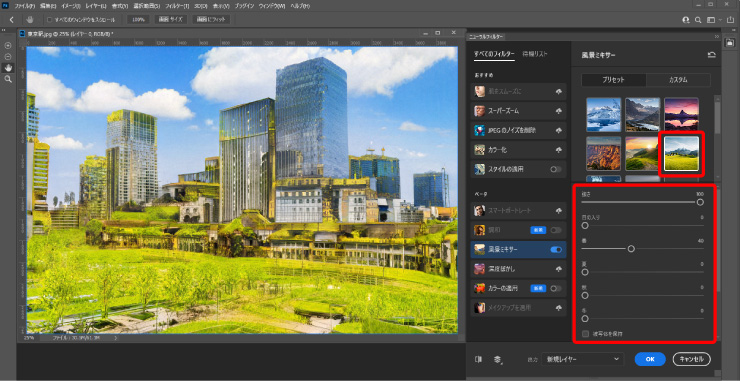Select the すべてのフィルター tab
The width and height of the screenshot is (740, 381).
[494, 54]
